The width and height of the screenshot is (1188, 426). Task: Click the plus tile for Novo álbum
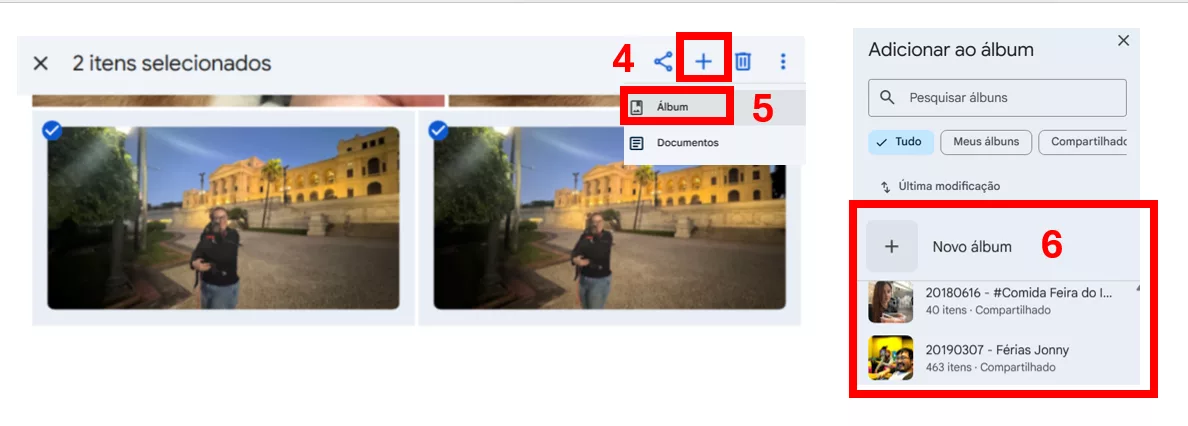(x=892, y=246)
